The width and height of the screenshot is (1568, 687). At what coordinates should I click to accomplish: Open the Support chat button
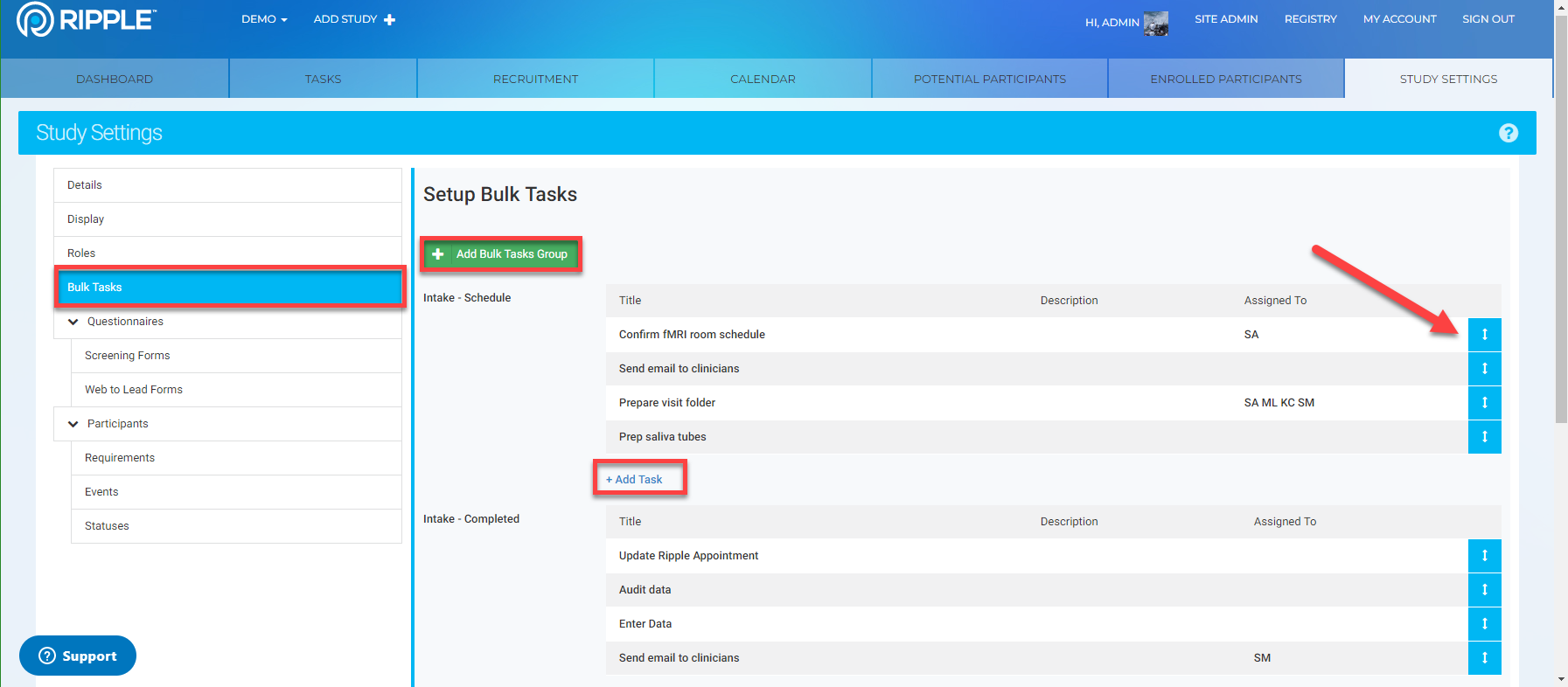pos(78,656)
